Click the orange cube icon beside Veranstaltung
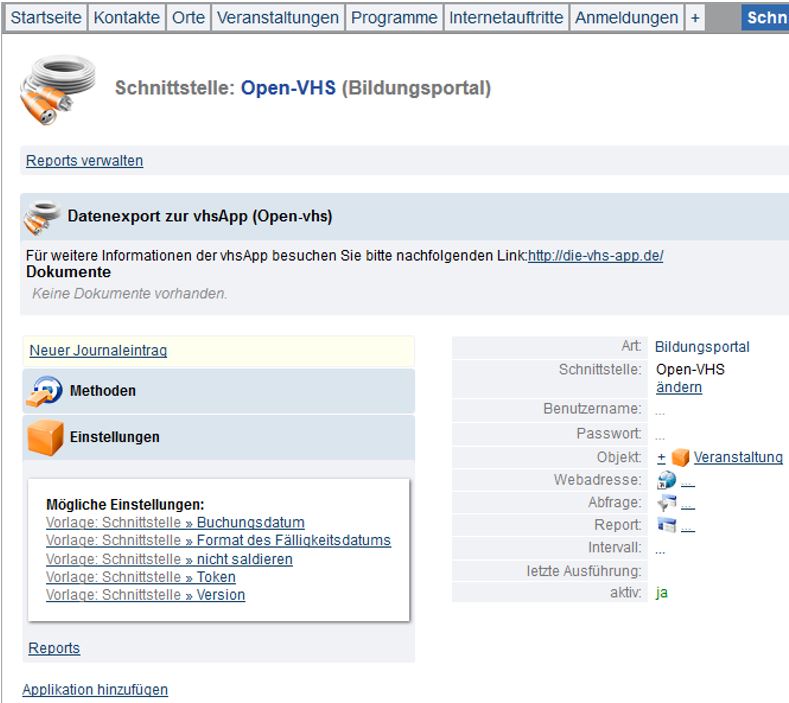The height and width of the screenshot is (703, 789). click(x=681, y=457)
